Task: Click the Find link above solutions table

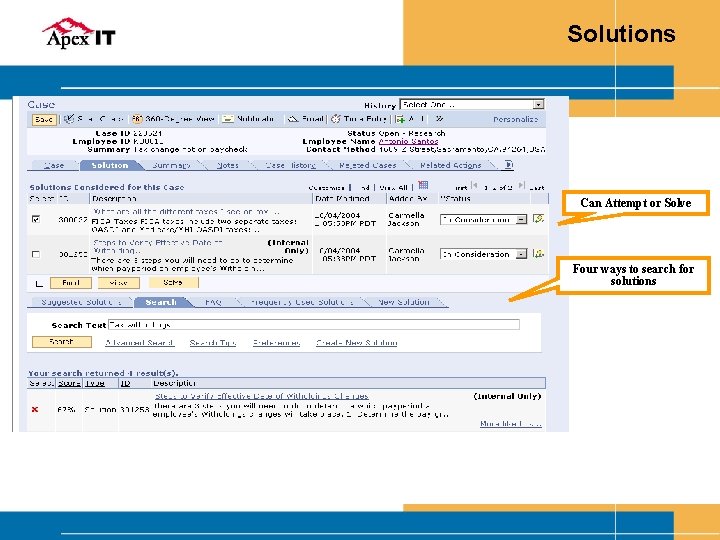Action: pyautogui.click(x=365, y=187)
